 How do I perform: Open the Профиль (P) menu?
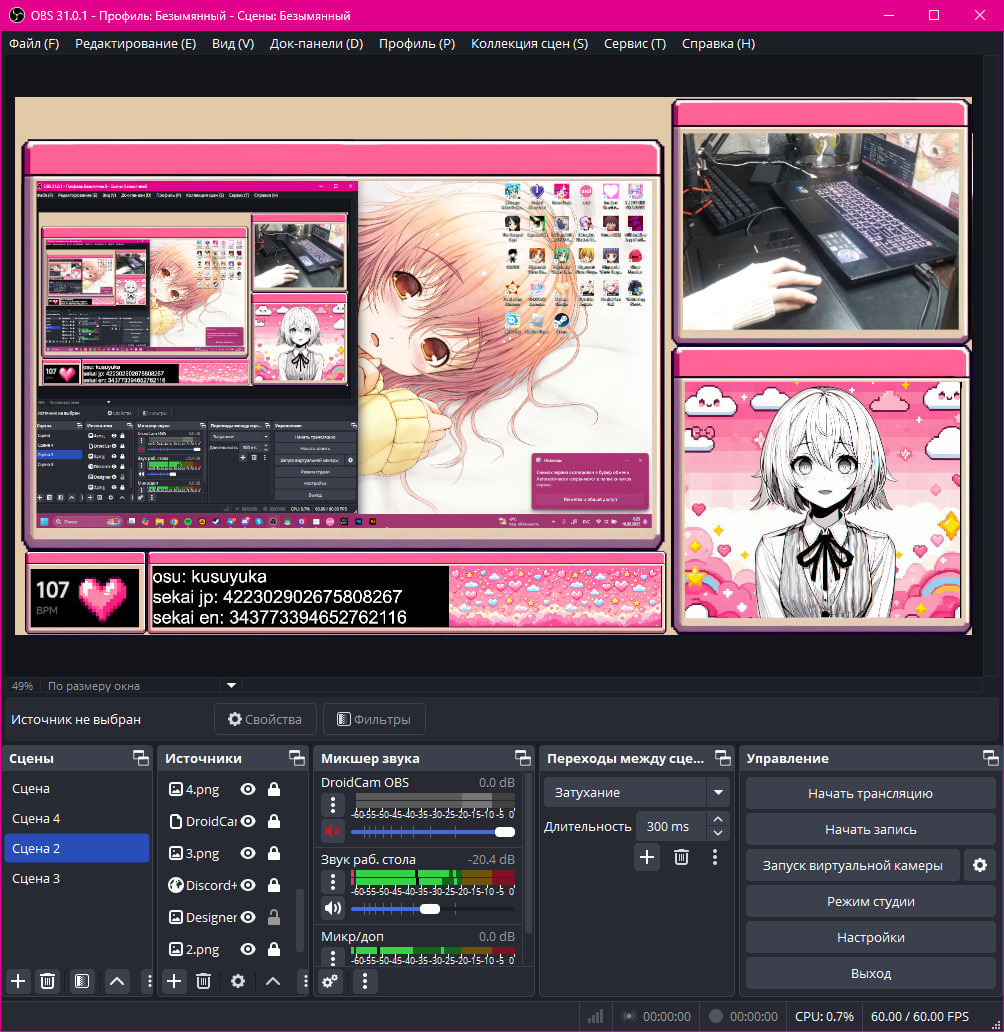pyautogui.click(x=417, y=43)
